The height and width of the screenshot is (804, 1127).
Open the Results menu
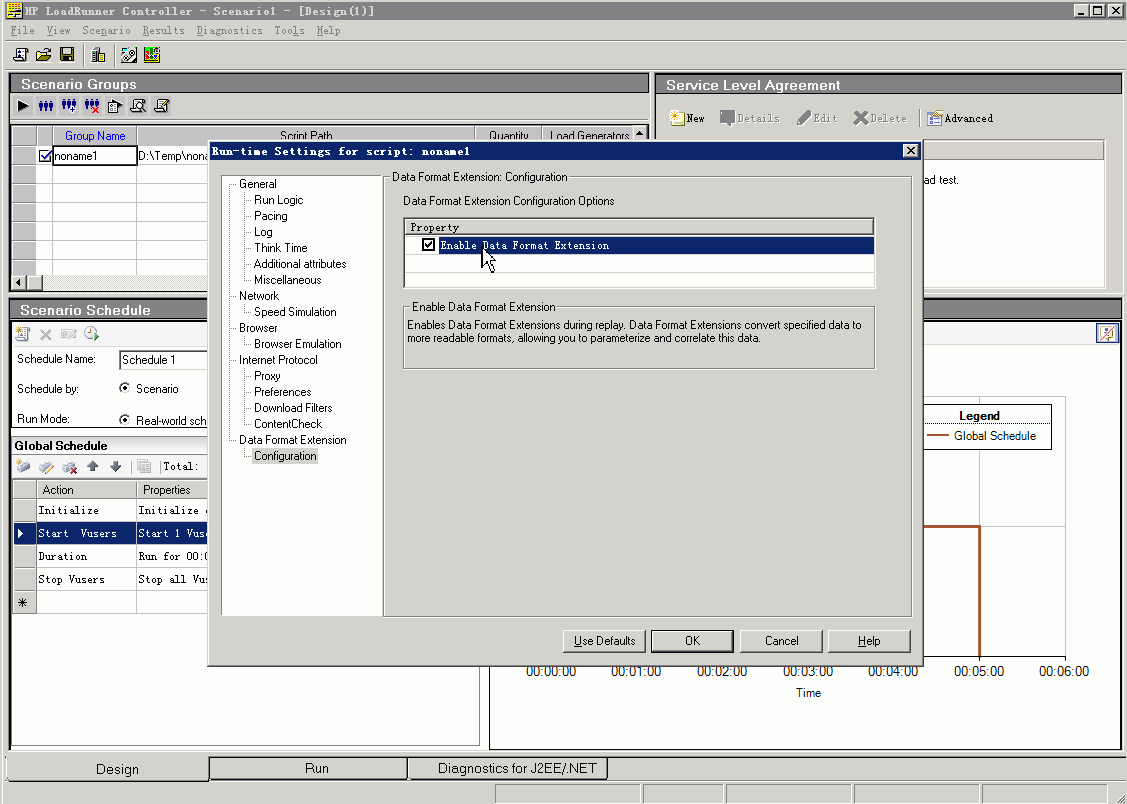click(x=163, y=30)
